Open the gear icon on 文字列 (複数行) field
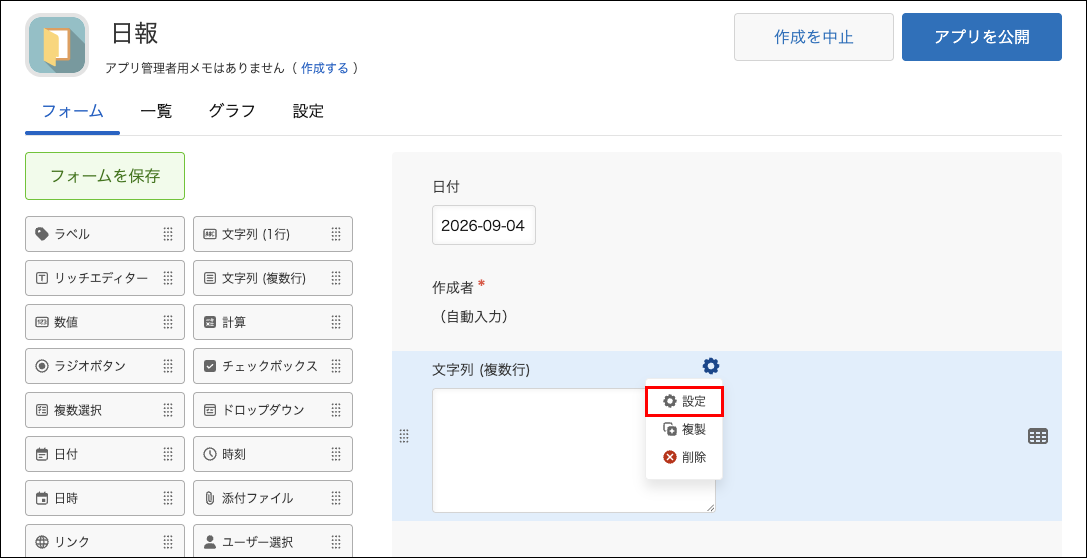 (x=711, y=366)
